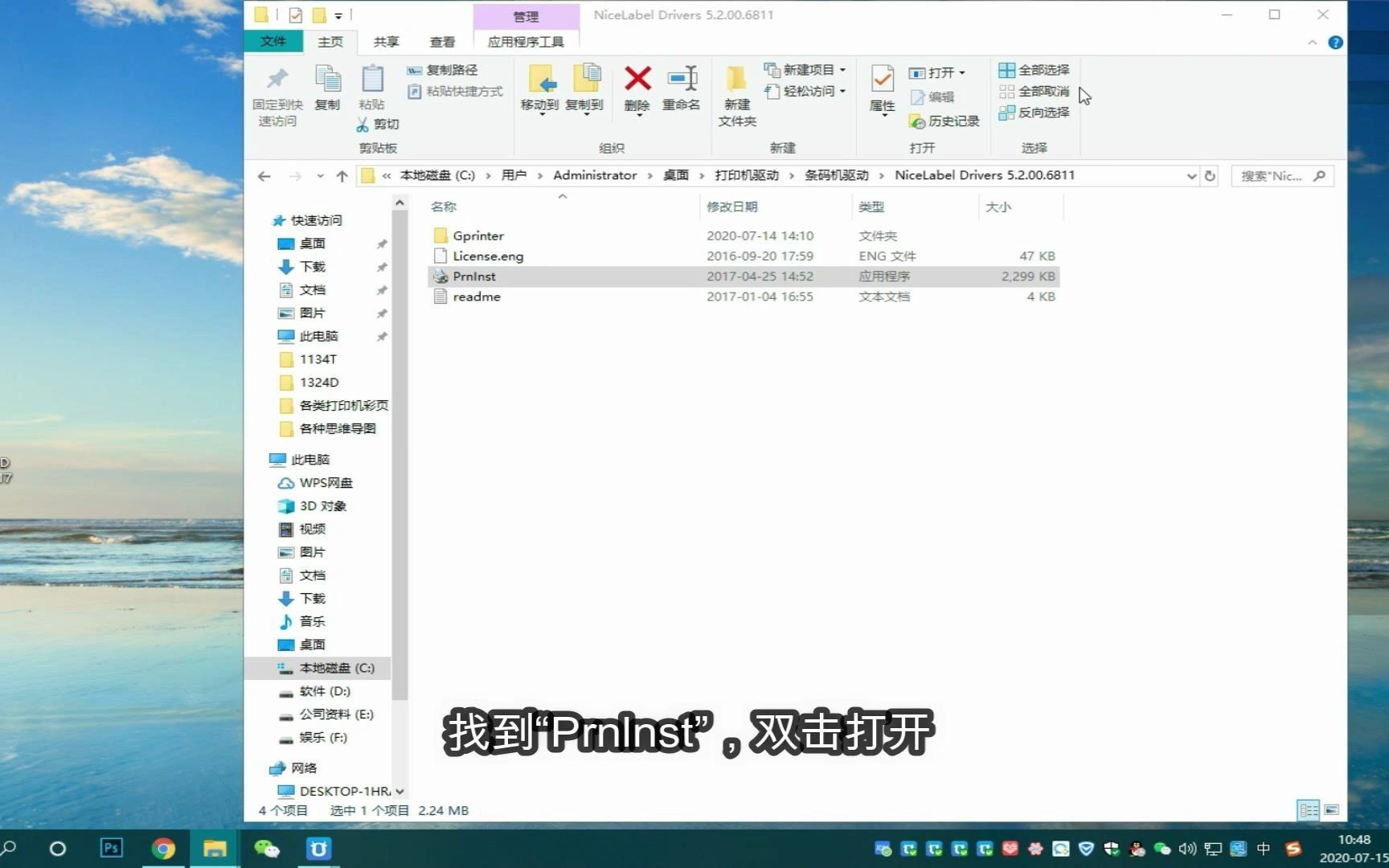Open the File (文件) menu tab
The image size is (1389, 868).
[x=273, y=41]
